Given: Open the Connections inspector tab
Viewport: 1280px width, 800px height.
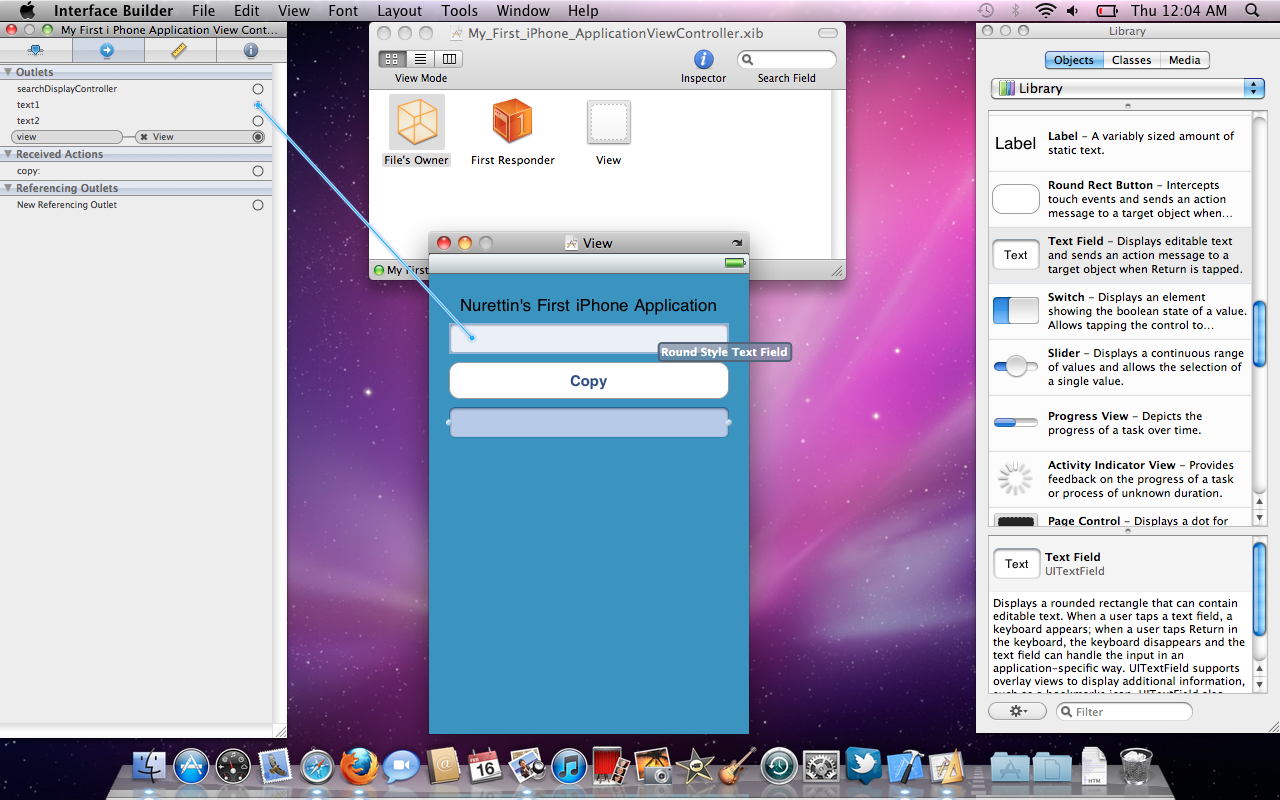Looking at the screenshot, I should point(108,50).
